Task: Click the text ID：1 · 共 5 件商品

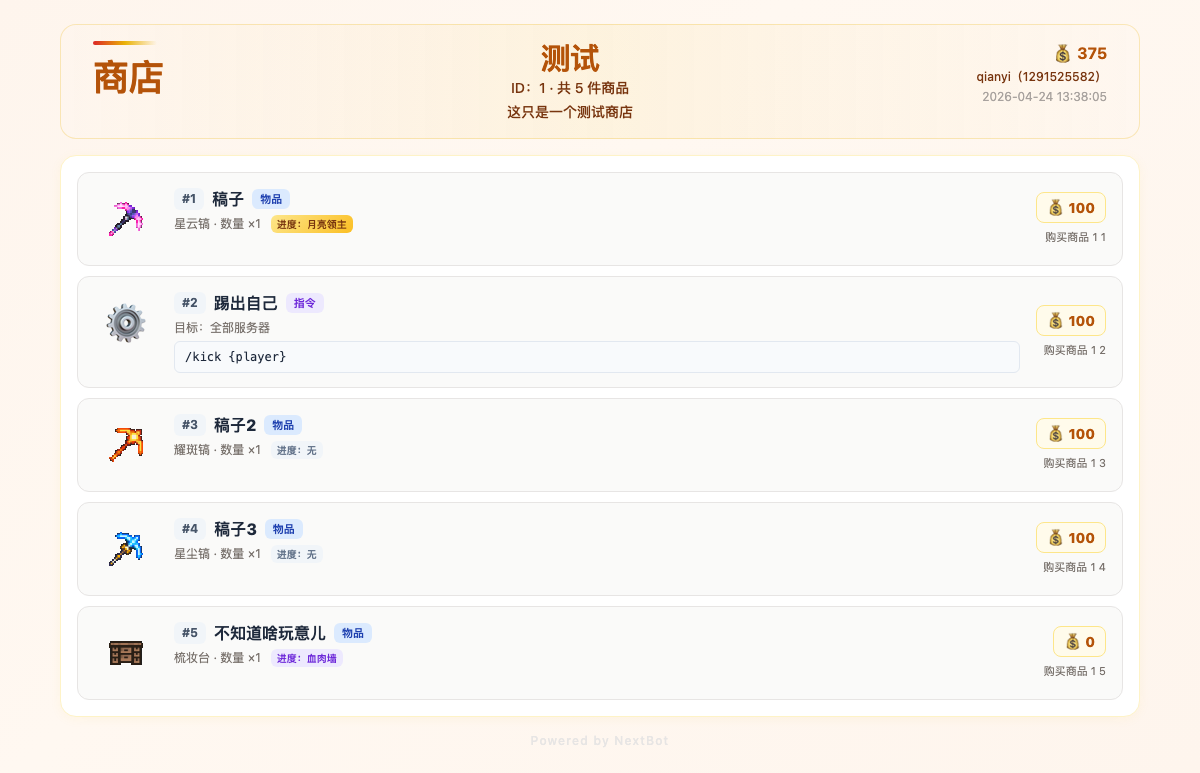Action: [570, 88]
